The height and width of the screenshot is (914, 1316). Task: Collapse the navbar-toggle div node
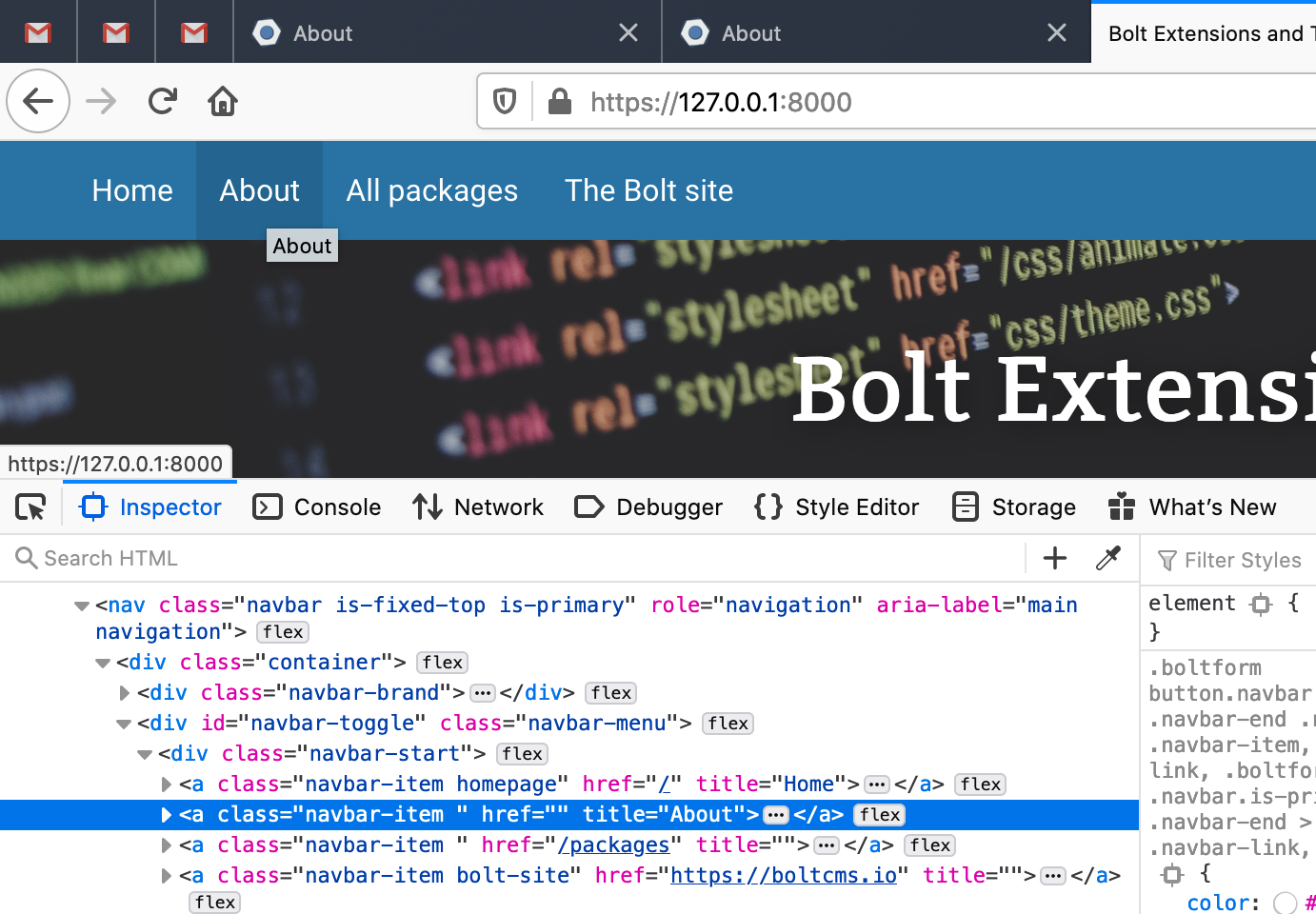tap(124, 724)
